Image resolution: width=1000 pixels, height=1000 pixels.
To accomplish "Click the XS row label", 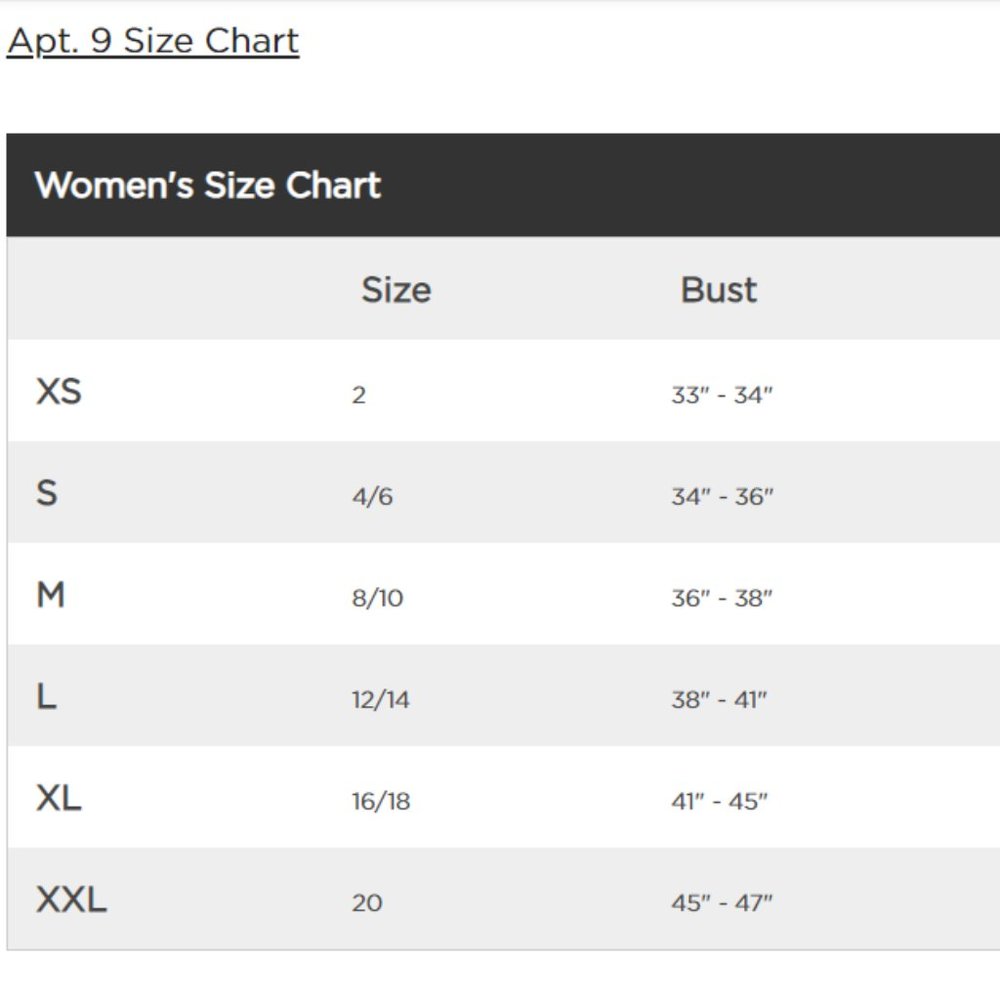I will [x=59, y=391].
